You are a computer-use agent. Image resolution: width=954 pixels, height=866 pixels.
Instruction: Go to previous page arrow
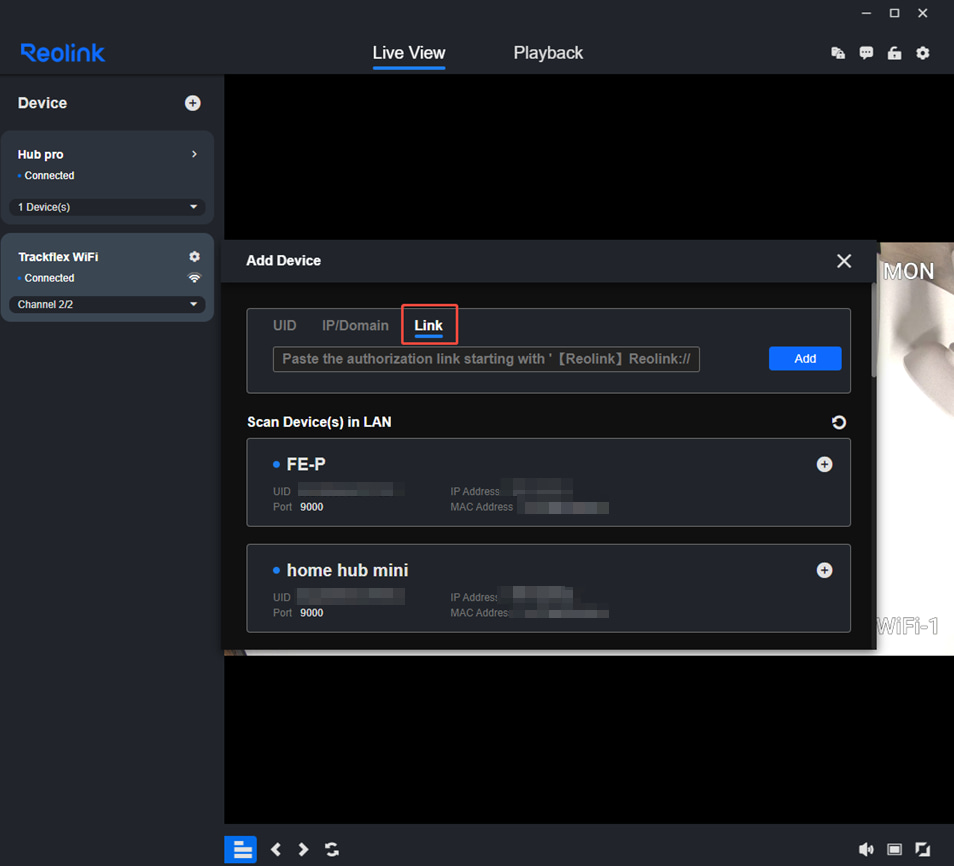tap(276, 849)
